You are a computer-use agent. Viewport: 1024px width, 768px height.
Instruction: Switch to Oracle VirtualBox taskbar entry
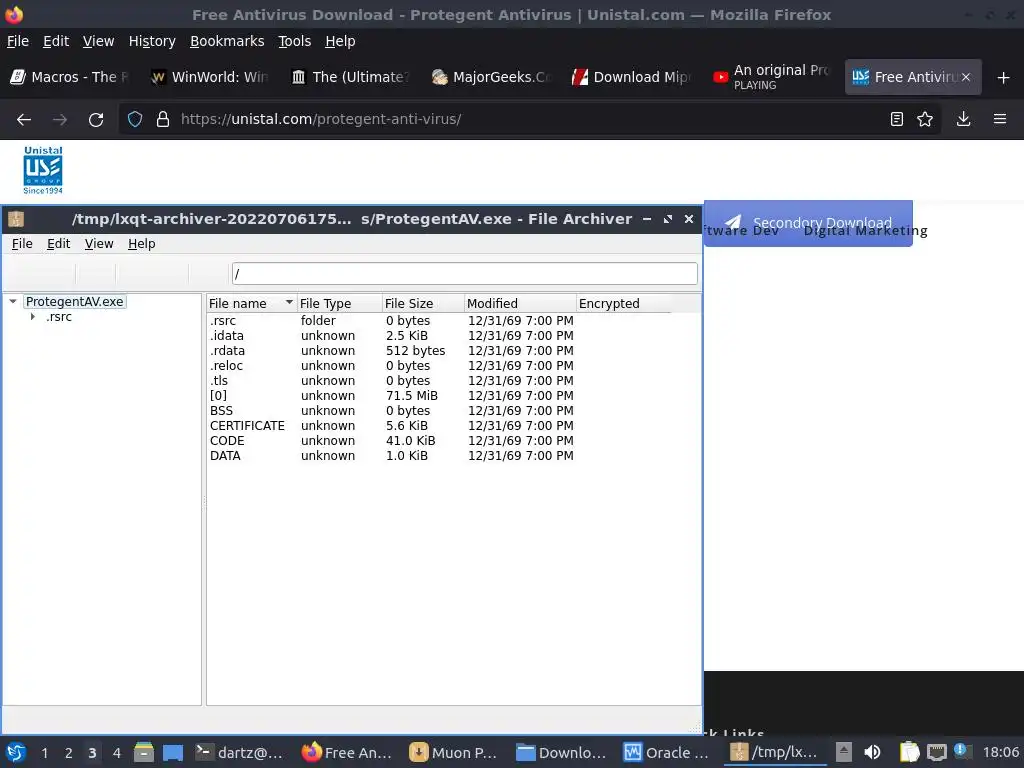point(667,752)
